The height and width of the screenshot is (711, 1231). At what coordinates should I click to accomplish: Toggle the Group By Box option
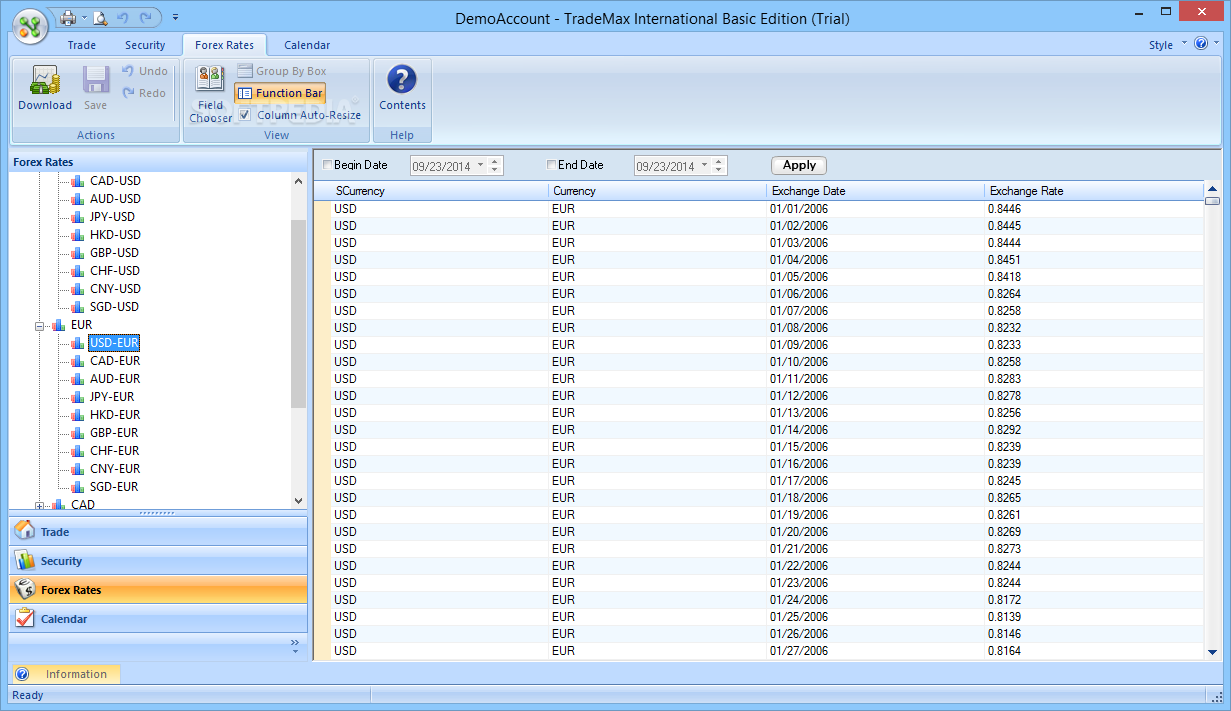282,71
